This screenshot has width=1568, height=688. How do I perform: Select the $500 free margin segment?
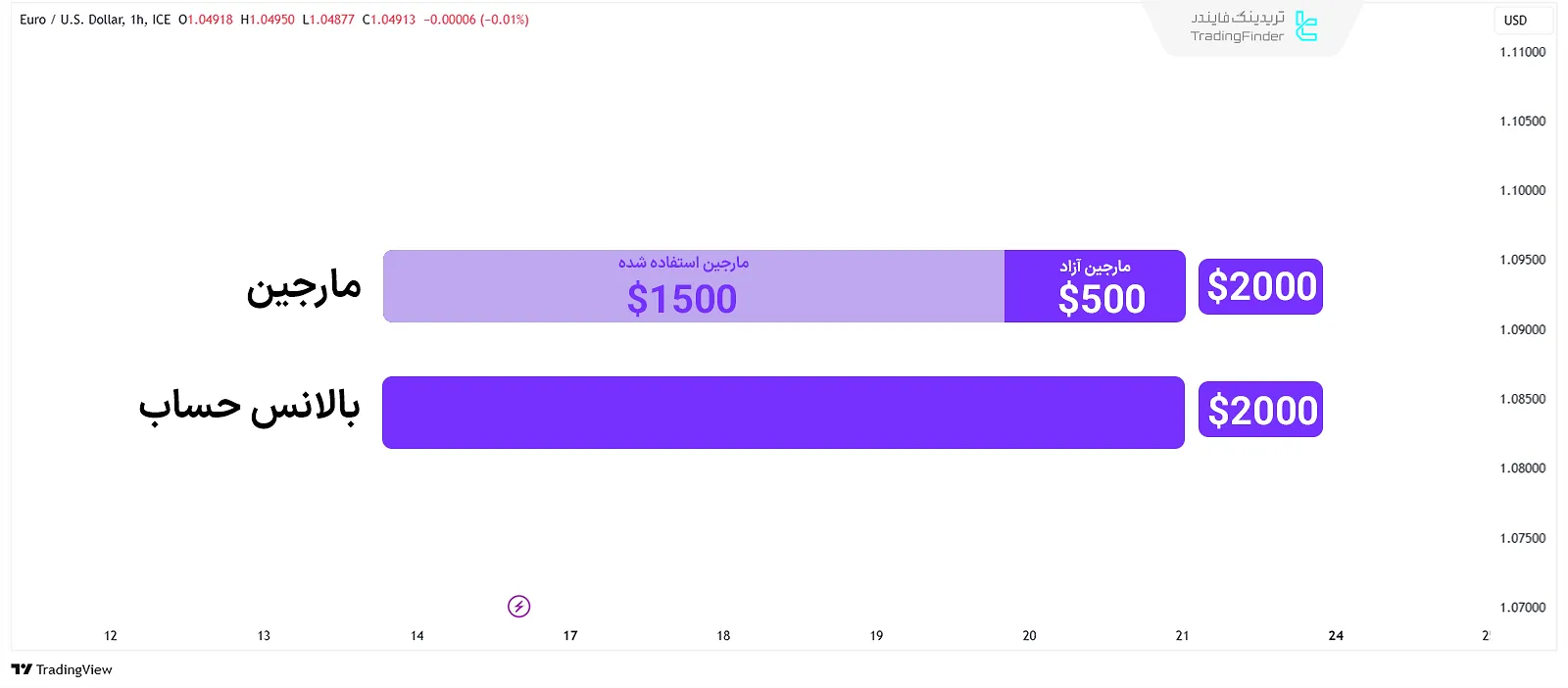click(x=1095, y=286)
